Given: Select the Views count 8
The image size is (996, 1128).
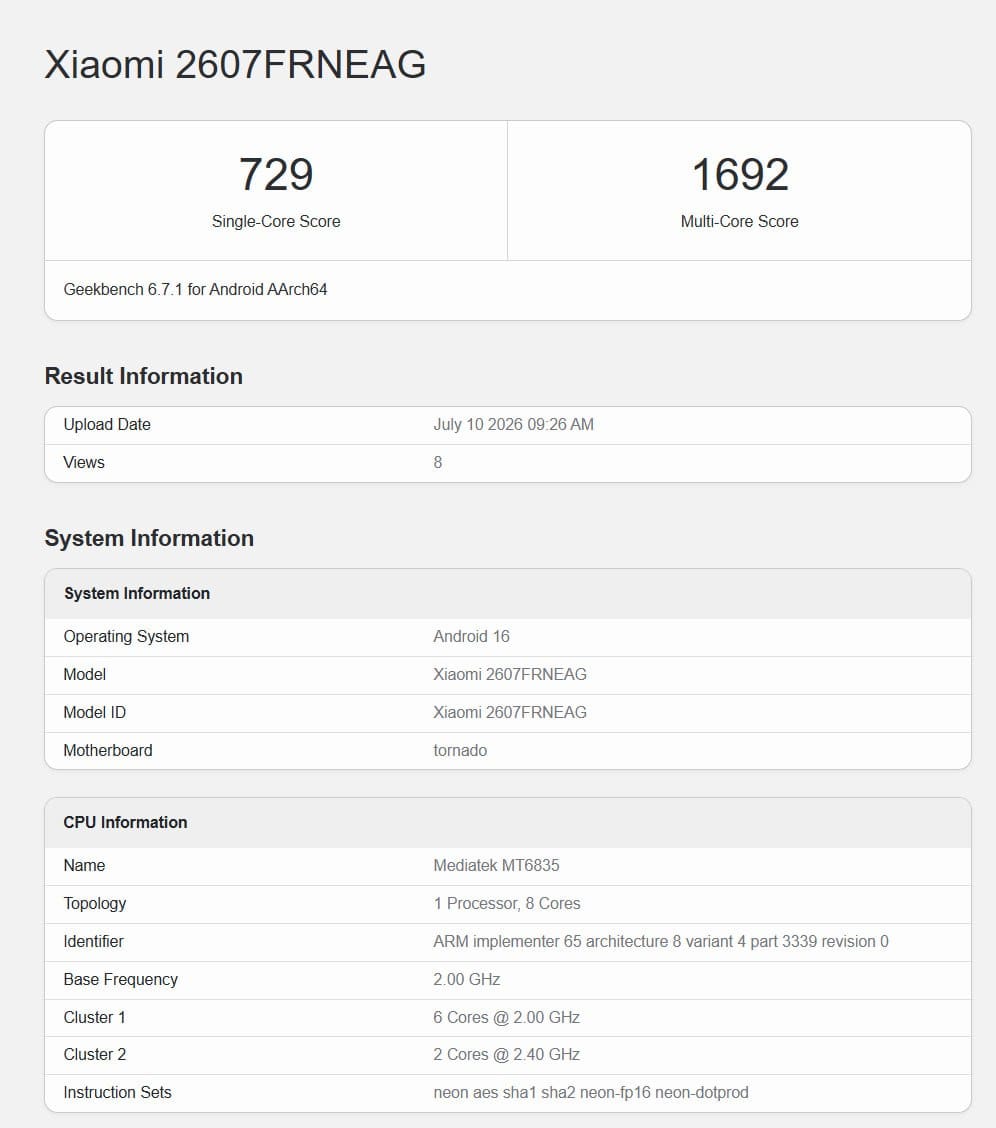Looking at the screenshot, I should [x=437, y=463].
